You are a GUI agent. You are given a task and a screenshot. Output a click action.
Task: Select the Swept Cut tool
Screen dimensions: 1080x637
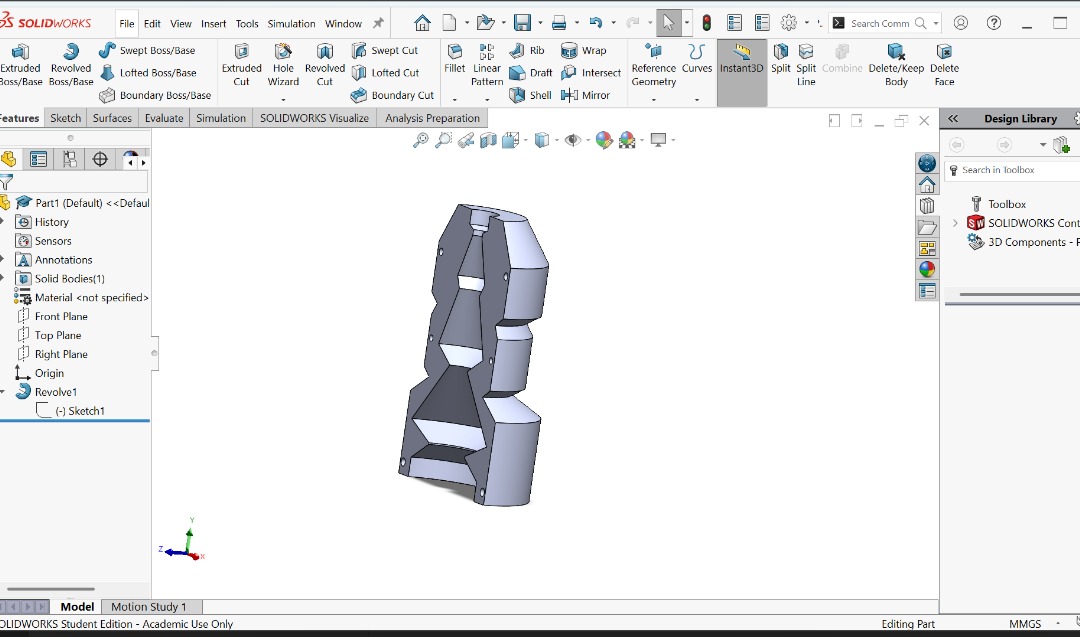click(384, 50)
